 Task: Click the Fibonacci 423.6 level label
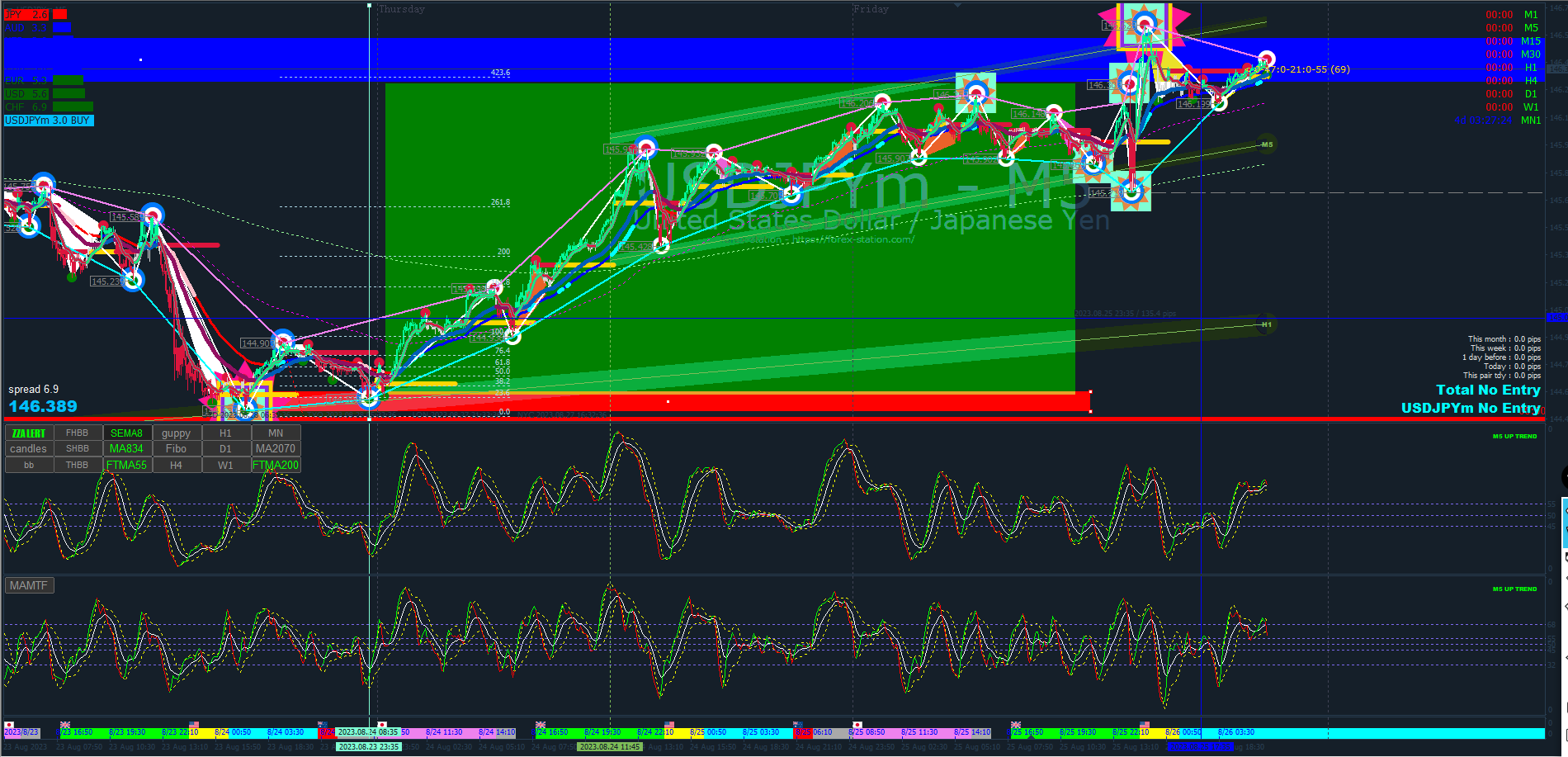click(500, 73)
